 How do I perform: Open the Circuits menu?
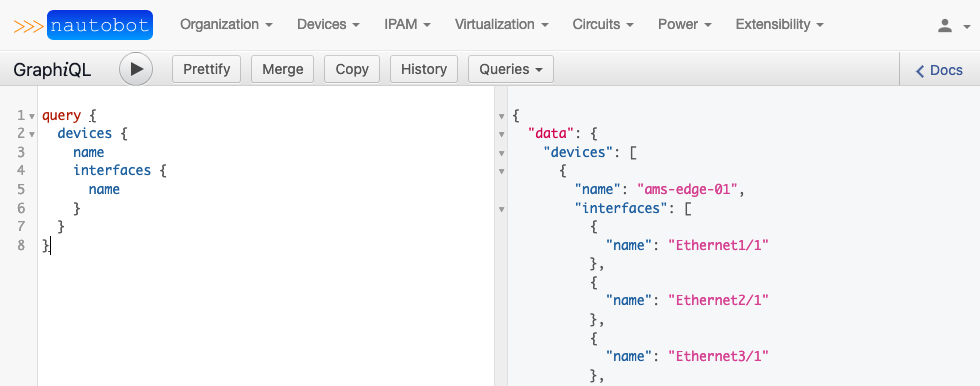(603, 25)
